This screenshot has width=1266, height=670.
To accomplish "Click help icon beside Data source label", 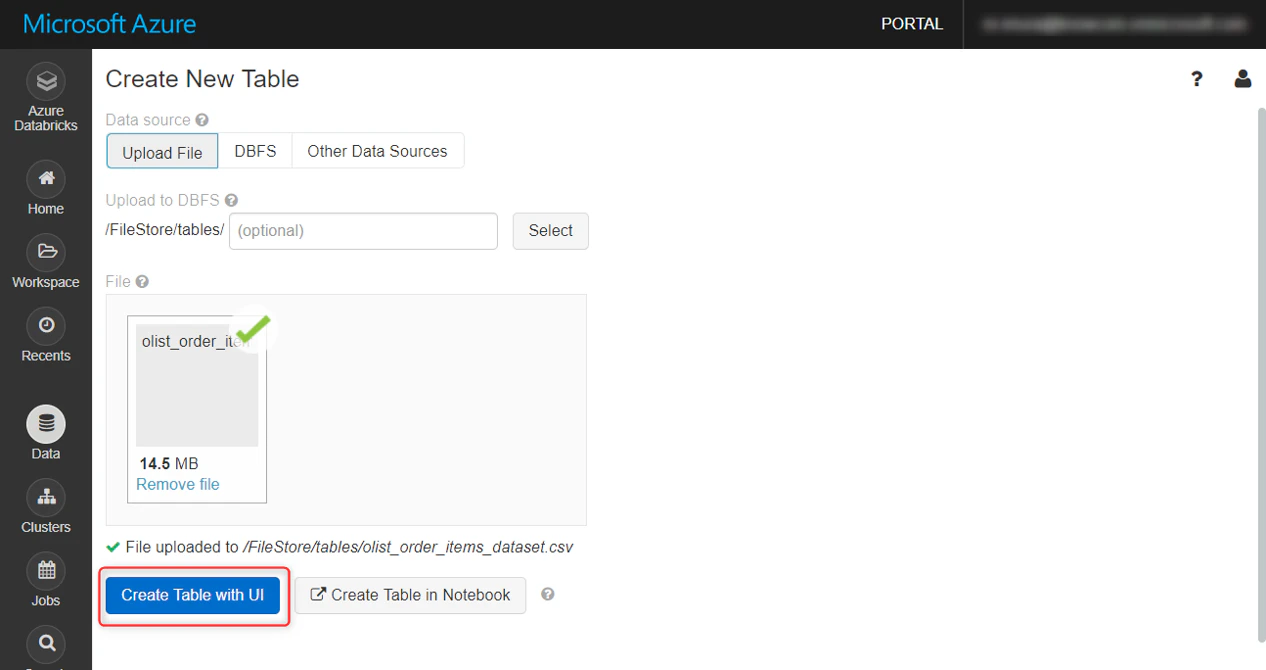I will pyautogui.click(x=202, y=120).
